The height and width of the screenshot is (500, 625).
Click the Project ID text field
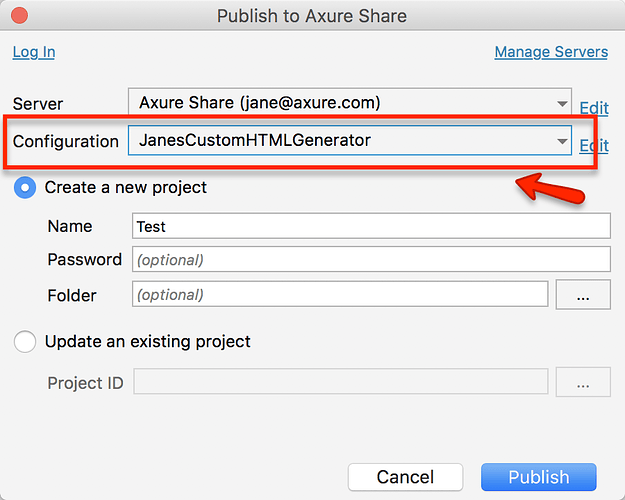[340, 383]
